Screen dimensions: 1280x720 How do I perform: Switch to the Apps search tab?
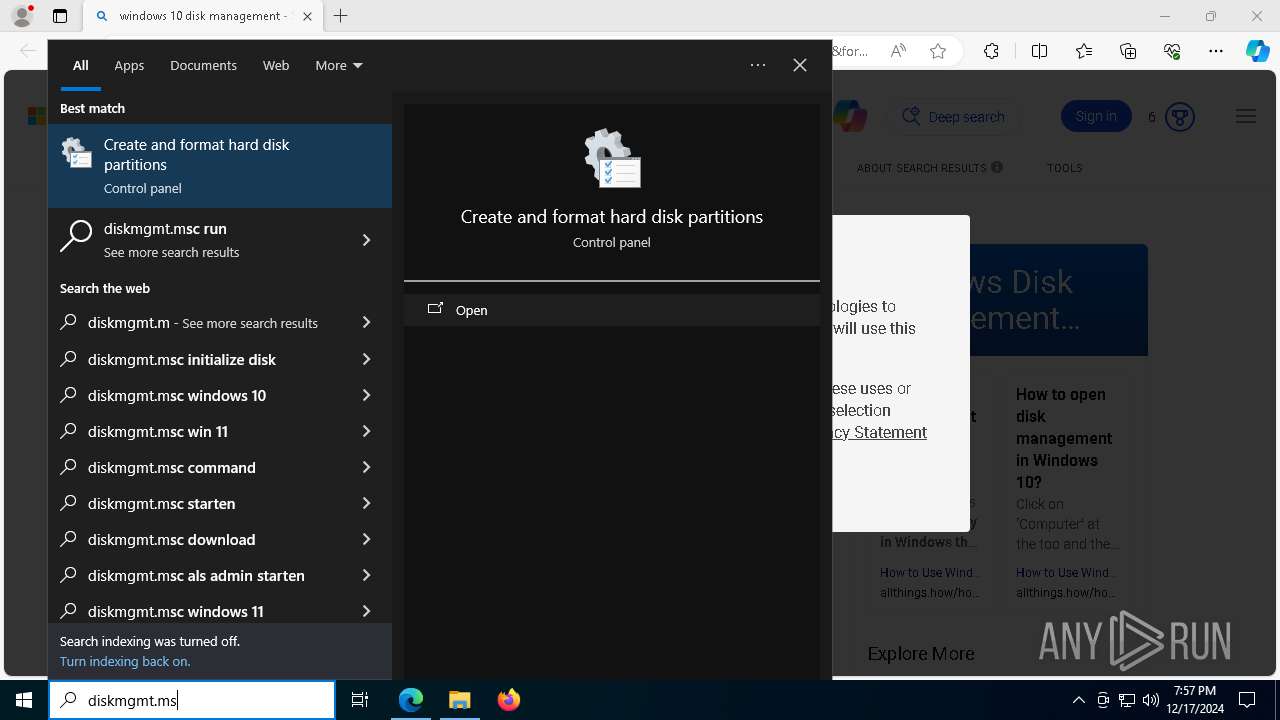click(x=129, y=65)
